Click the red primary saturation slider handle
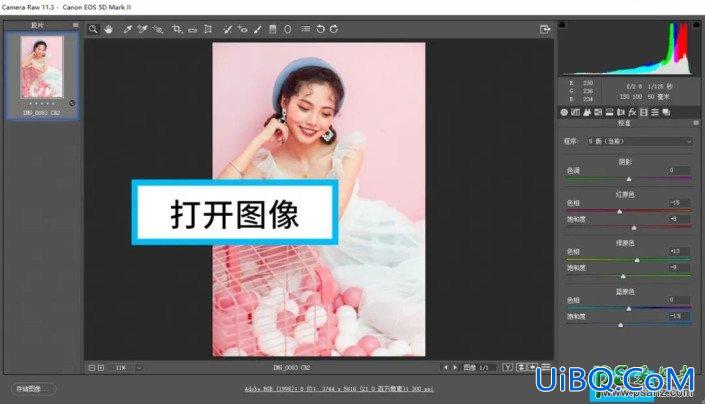This screenshot has height=404, width=705. [x=634, y=228]
